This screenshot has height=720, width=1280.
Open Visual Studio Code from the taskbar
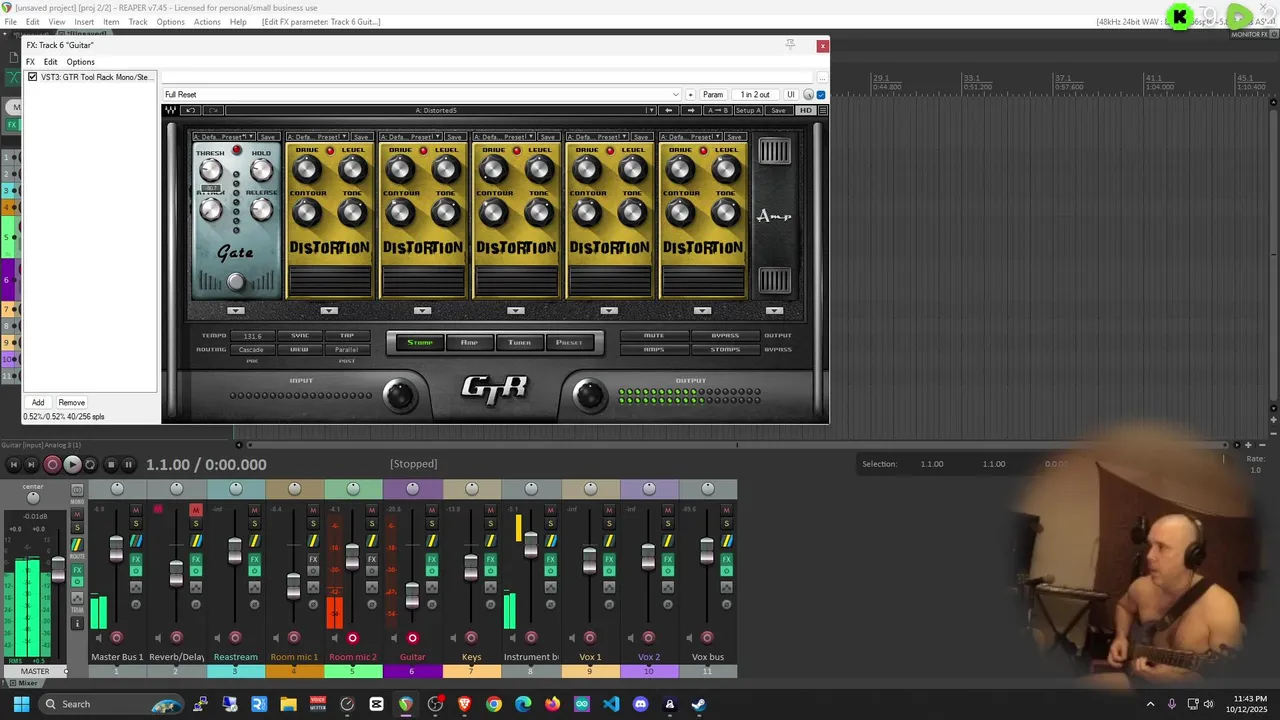point(611,704)
